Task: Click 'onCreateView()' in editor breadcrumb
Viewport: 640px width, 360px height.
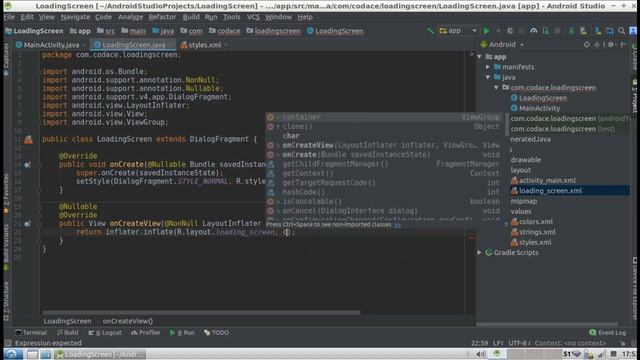Action: (x=127, y=321)
